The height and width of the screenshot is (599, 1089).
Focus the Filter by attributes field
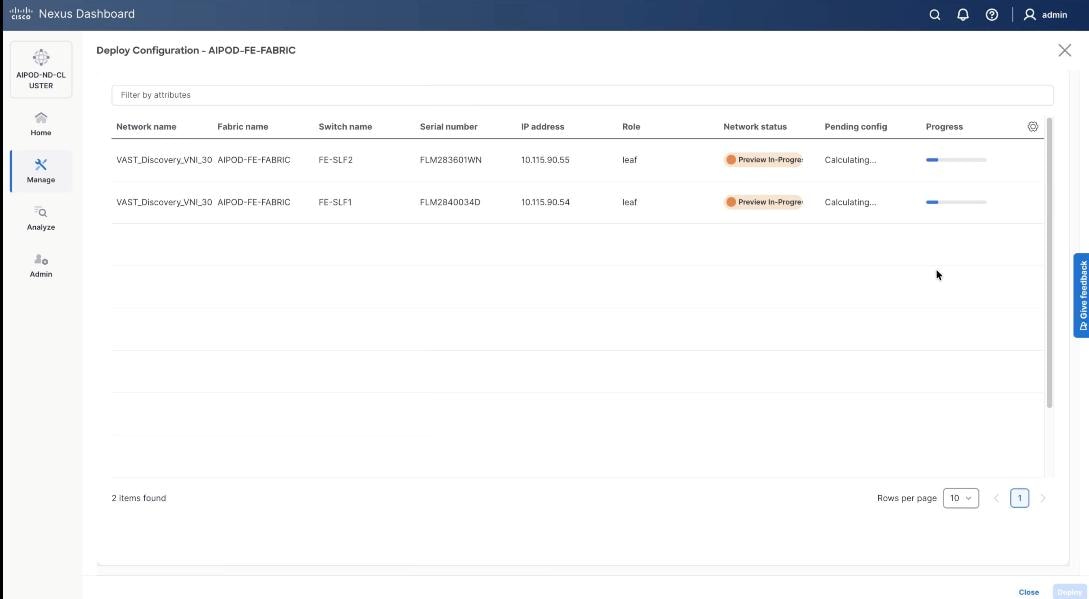click(x=582, y=95)
